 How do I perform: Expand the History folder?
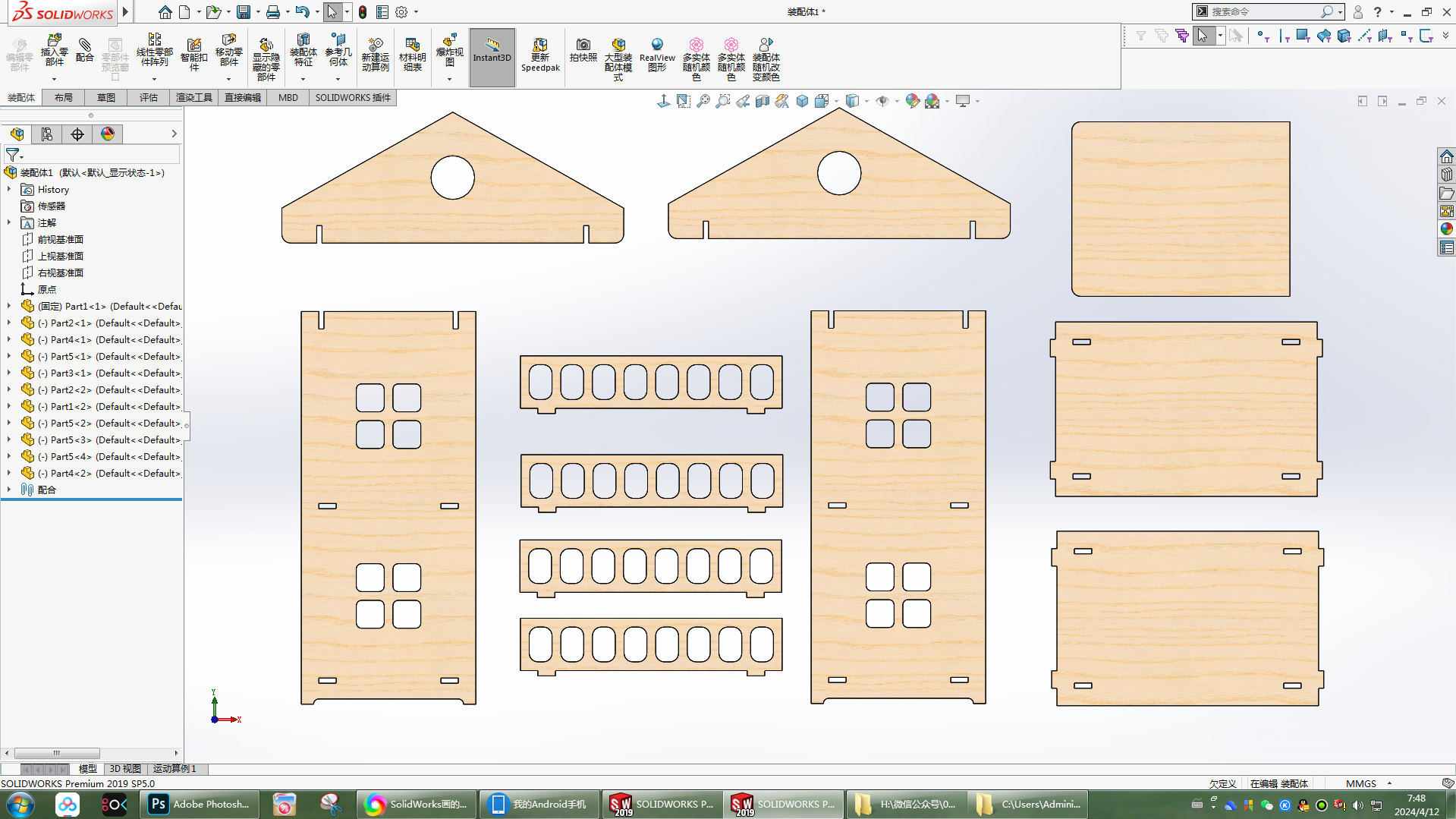tap(9, 190)
